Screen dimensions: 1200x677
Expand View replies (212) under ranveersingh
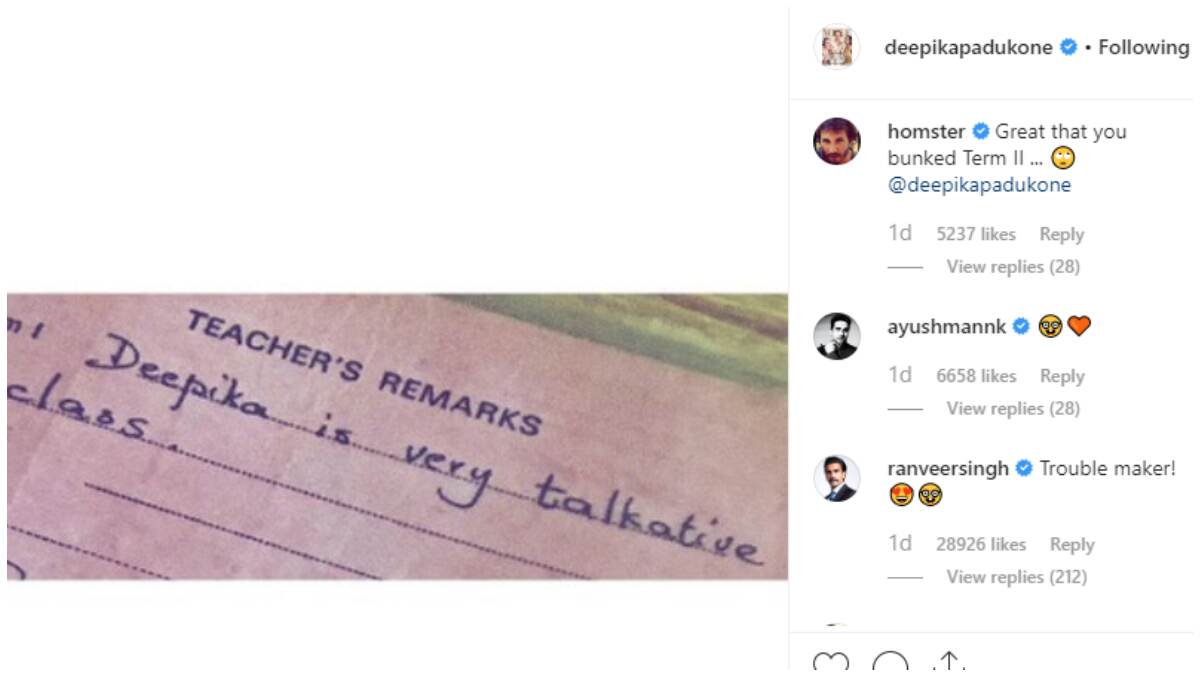pos(1016,577)
